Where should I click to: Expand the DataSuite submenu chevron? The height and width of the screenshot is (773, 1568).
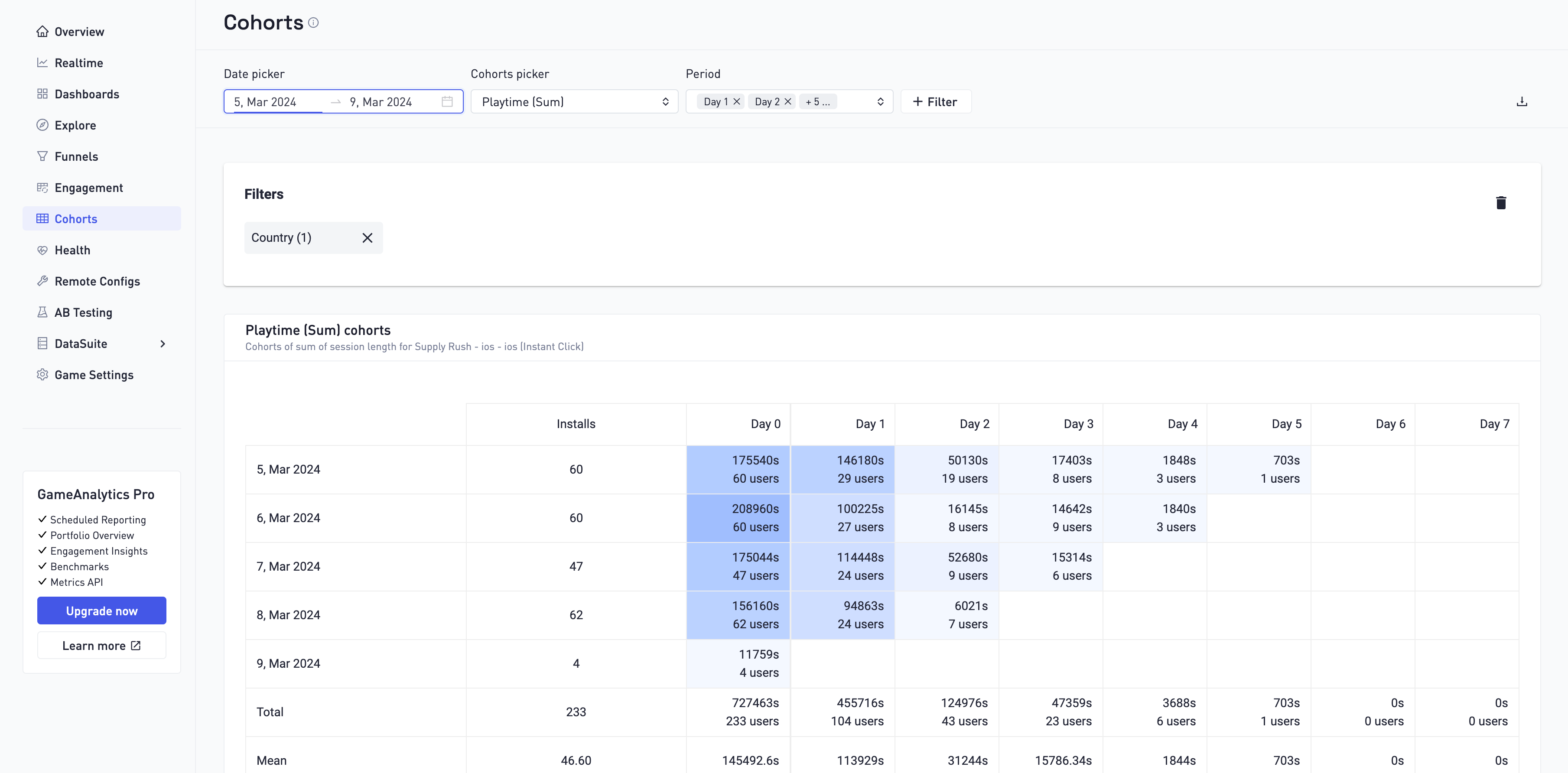pyautogui.click(x=163, y=344)
